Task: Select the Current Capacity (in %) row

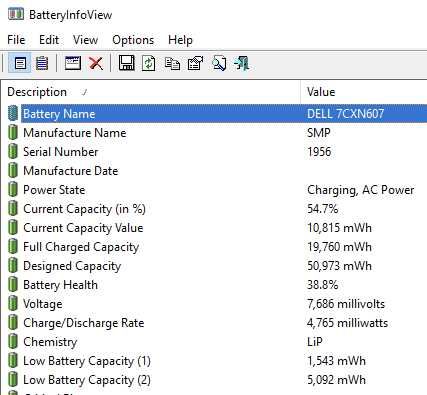Action: coord(213,209)
